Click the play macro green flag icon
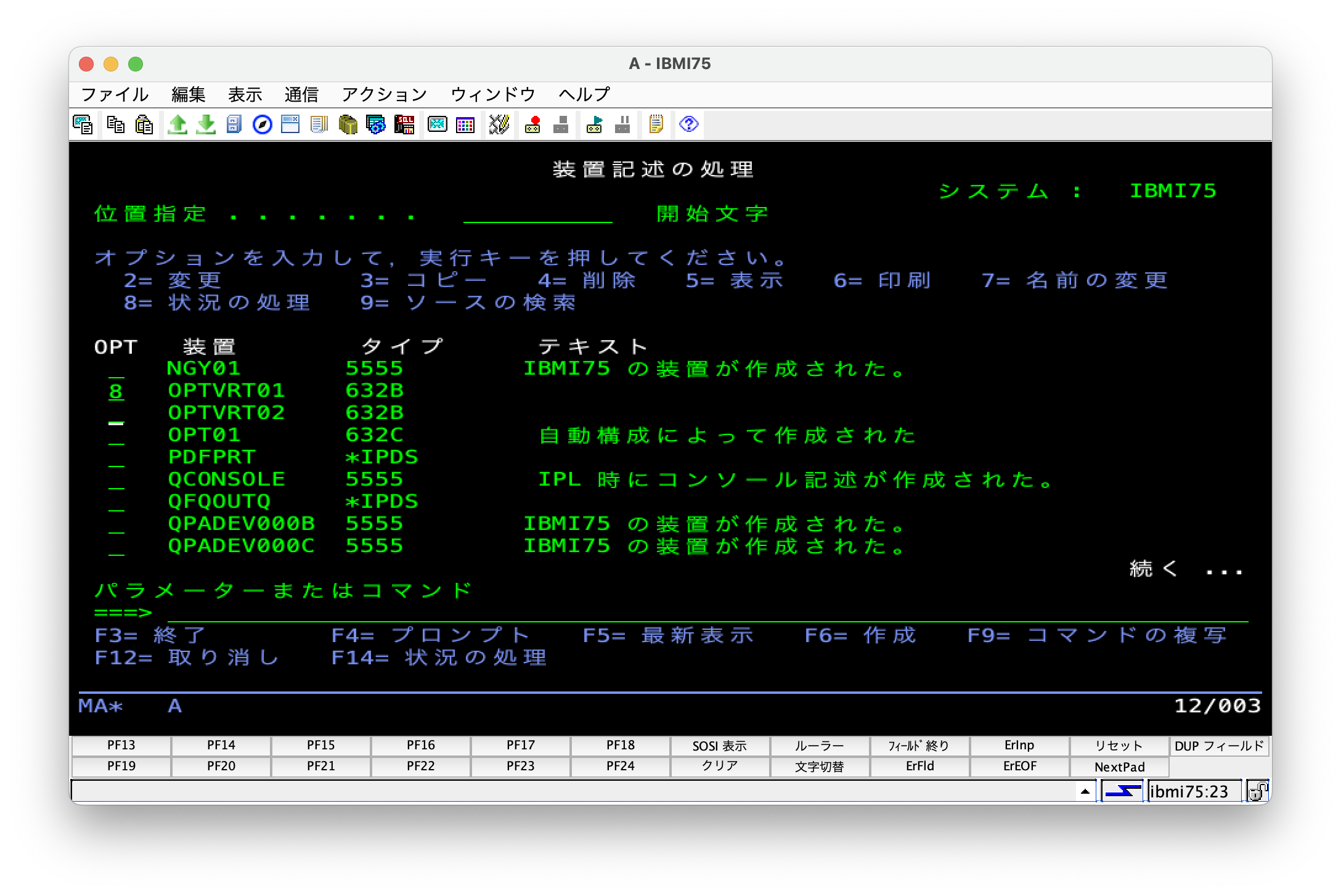1341x896 pixels. [594, 124]
